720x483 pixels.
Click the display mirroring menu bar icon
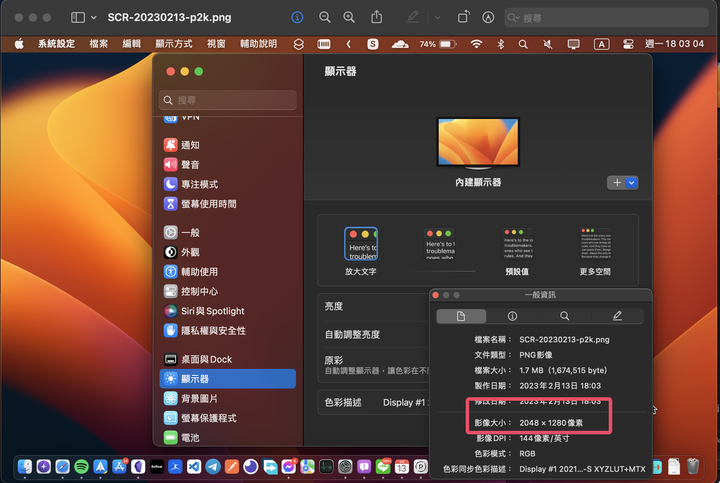click(x=574, y=44)
